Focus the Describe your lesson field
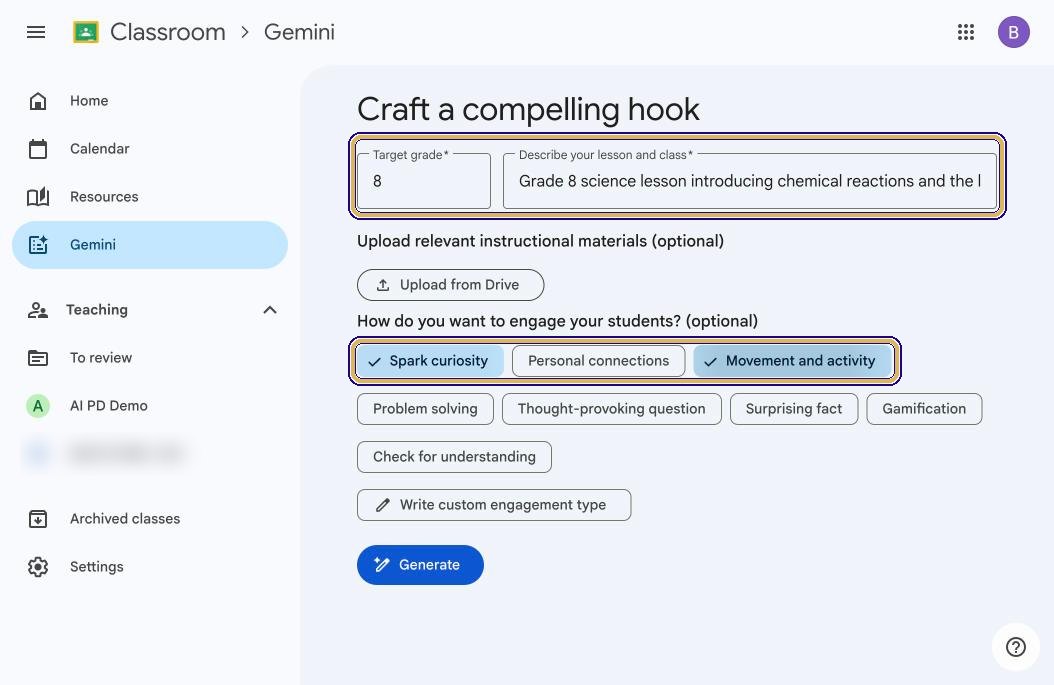The width and height of the screenshot is (1054, 685). point(750,181)
